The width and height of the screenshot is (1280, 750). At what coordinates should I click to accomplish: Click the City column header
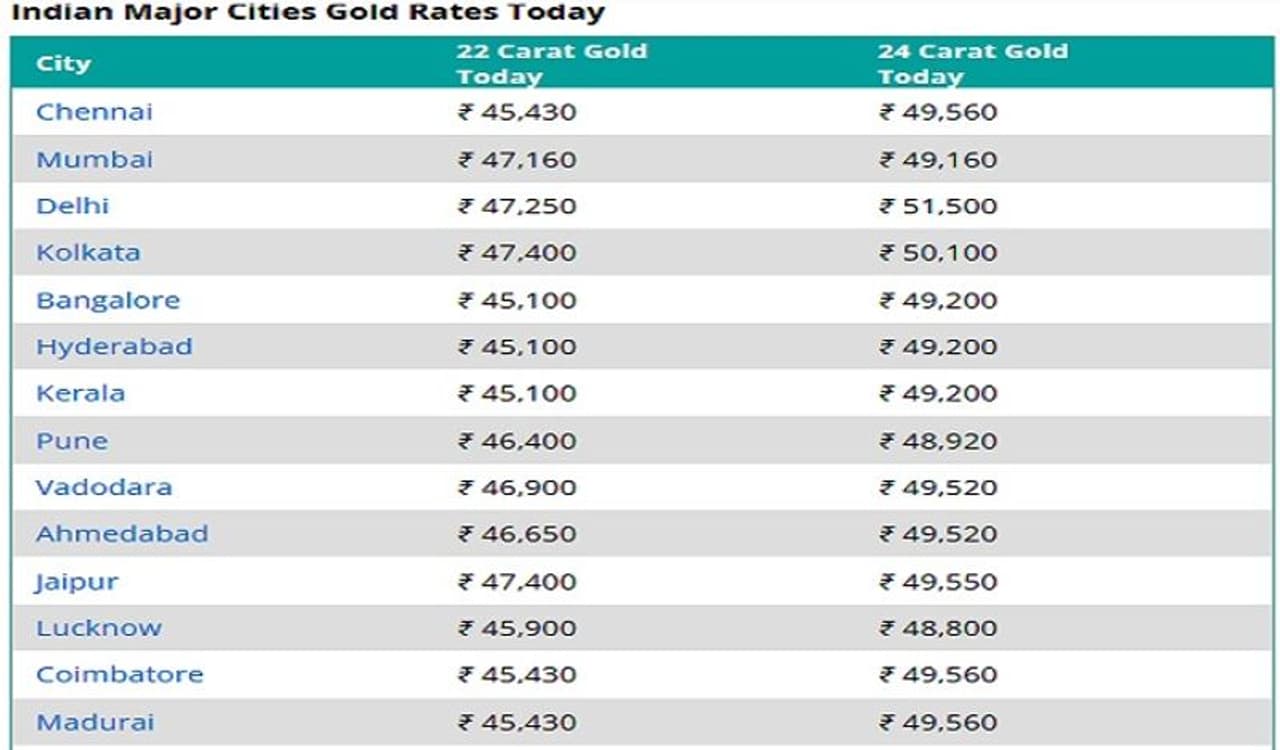pyautogui.click(x=63, y=63)
